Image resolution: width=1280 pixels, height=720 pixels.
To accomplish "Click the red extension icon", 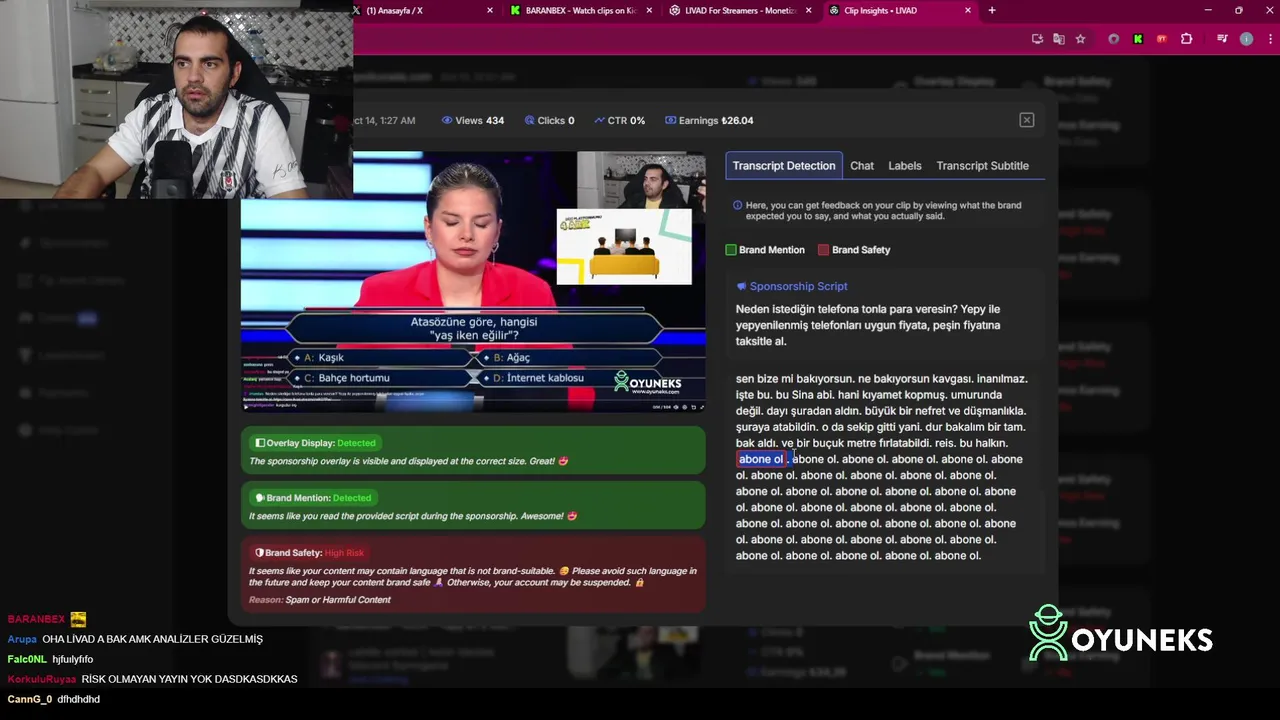I will [x=1162, y=39].
